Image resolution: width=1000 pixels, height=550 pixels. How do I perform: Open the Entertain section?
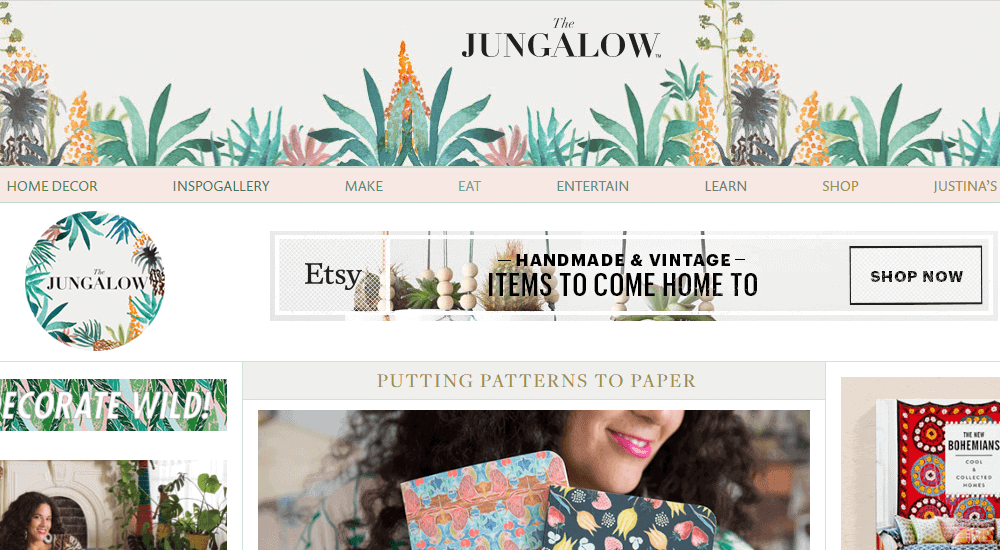(592, 186)
